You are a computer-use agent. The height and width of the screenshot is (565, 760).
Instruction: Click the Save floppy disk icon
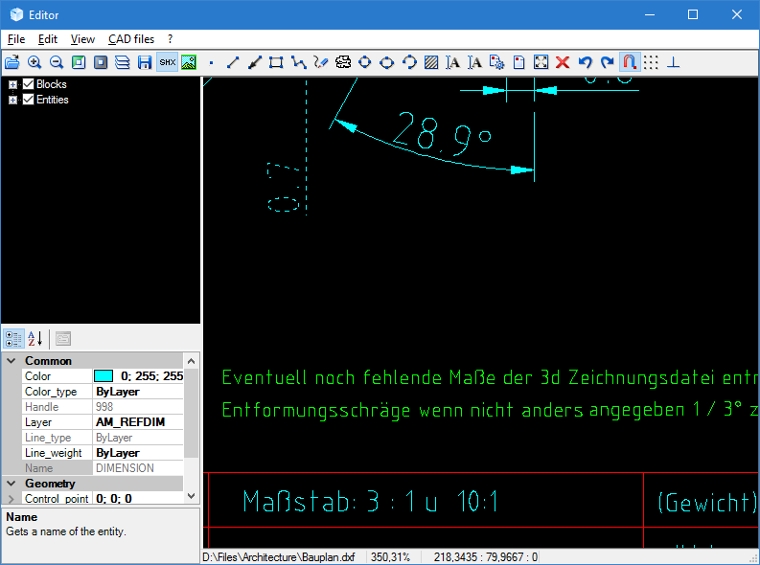click(x=144, y=62)
